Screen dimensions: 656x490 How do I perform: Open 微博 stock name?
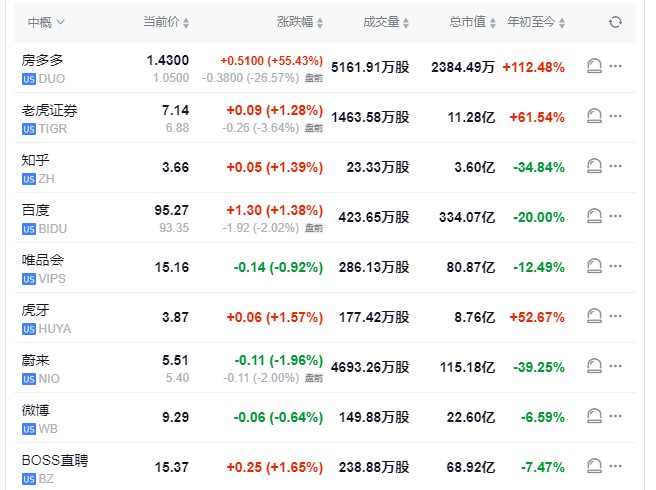35,410
